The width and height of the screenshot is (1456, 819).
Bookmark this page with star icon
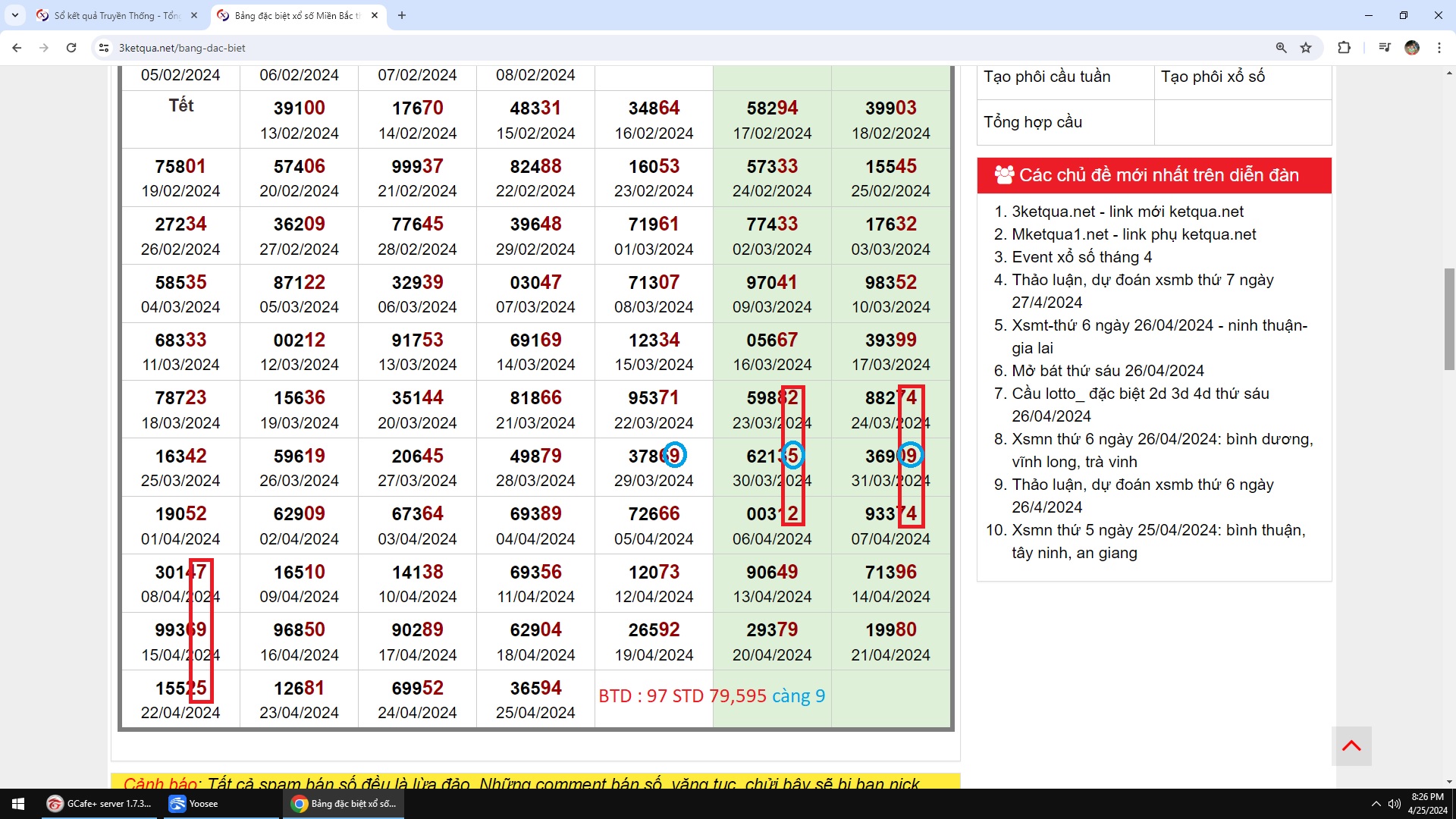click(1306, 48)
